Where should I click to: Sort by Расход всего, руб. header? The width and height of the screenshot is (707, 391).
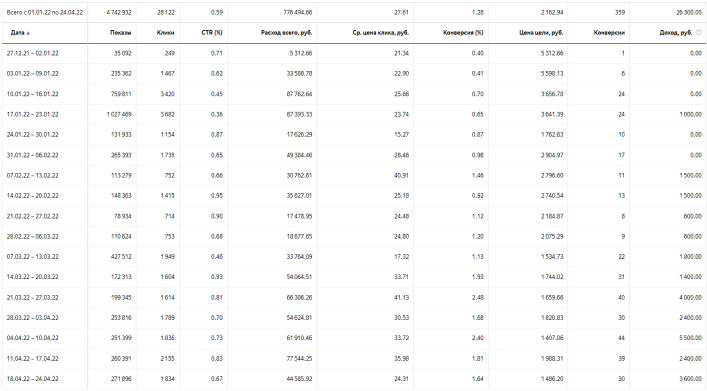click(x=286, y=33)
